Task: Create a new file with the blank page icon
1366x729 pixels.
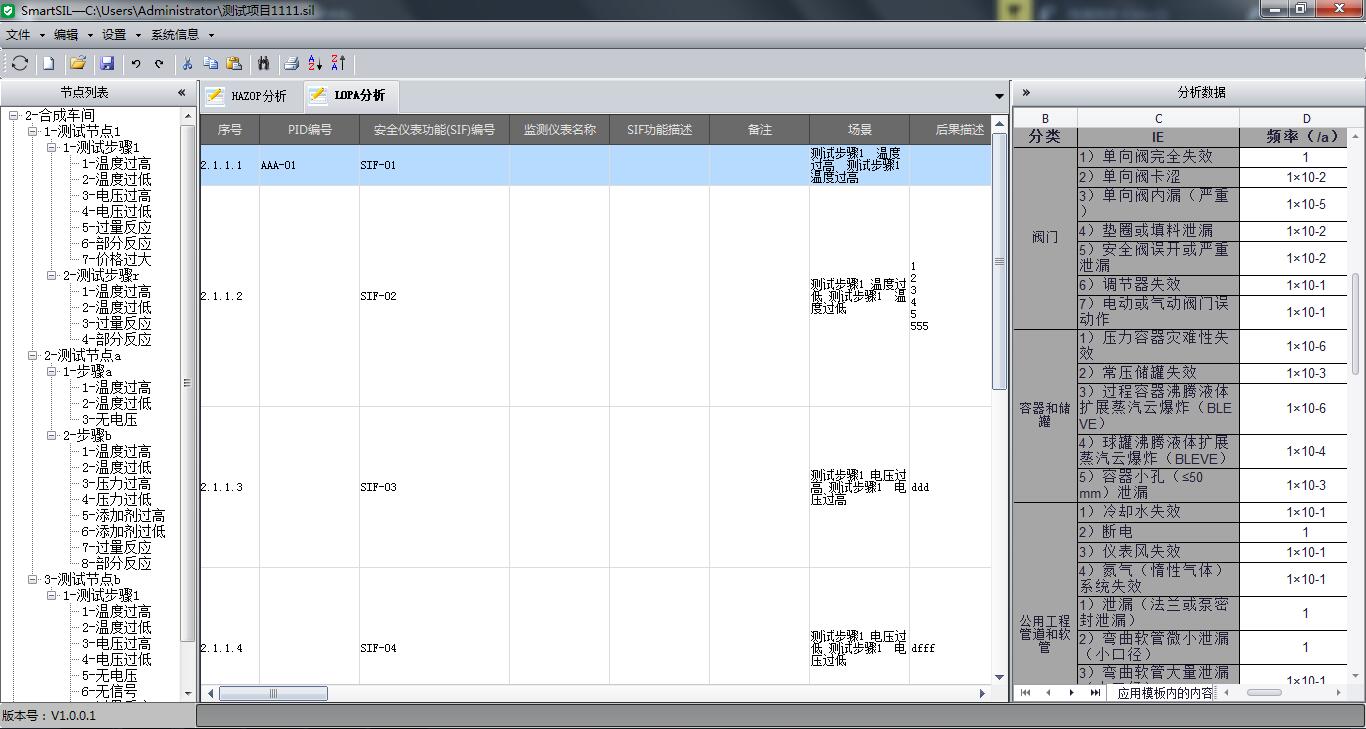Action: tap(48, 63)
